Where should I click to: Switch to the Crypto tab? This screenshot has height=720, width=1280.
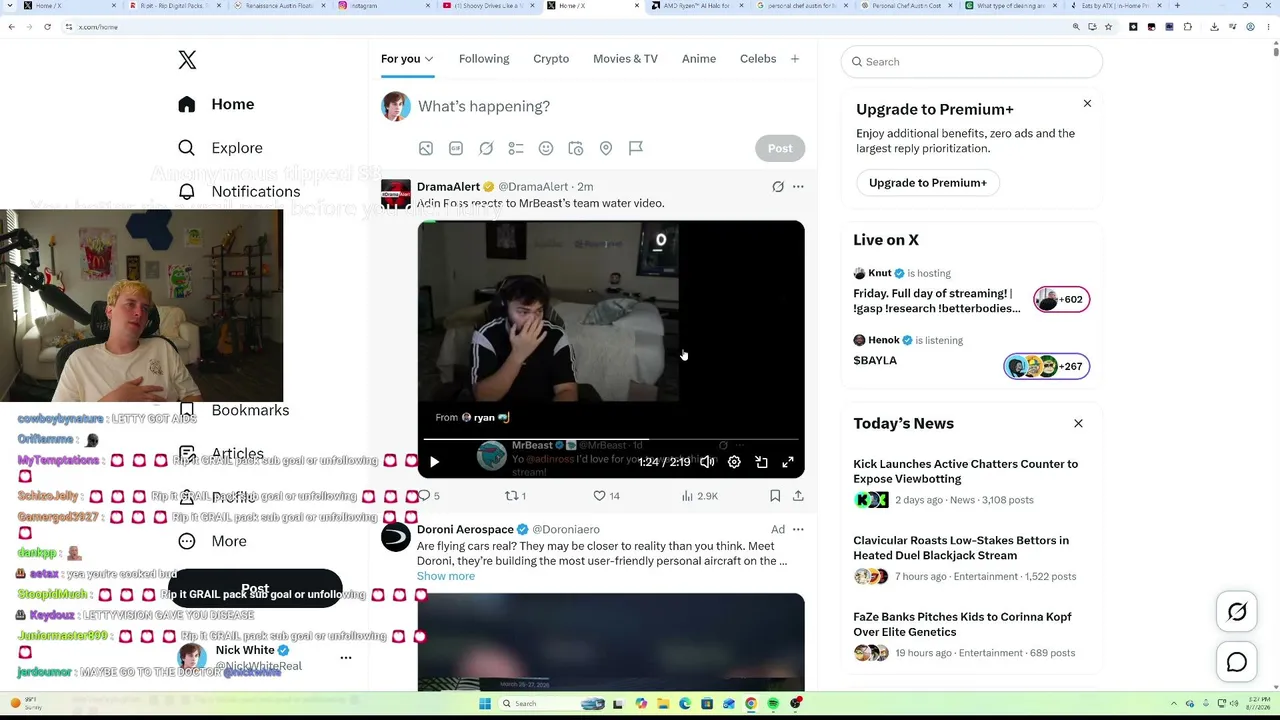[x=551, y=59]
